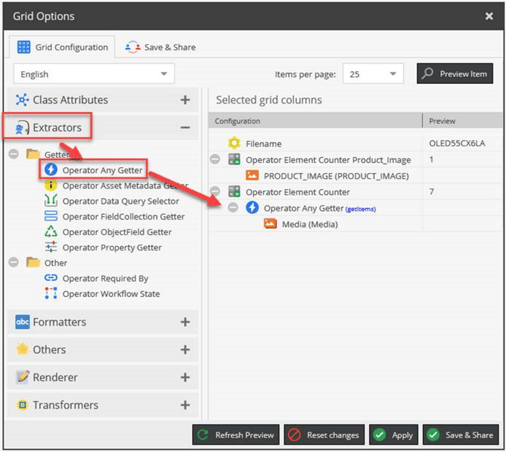This screenshot has height=452, width=506.
Task: Click the lightning icon of selected Operator Any Getter
Action: (x=252, y=207)
